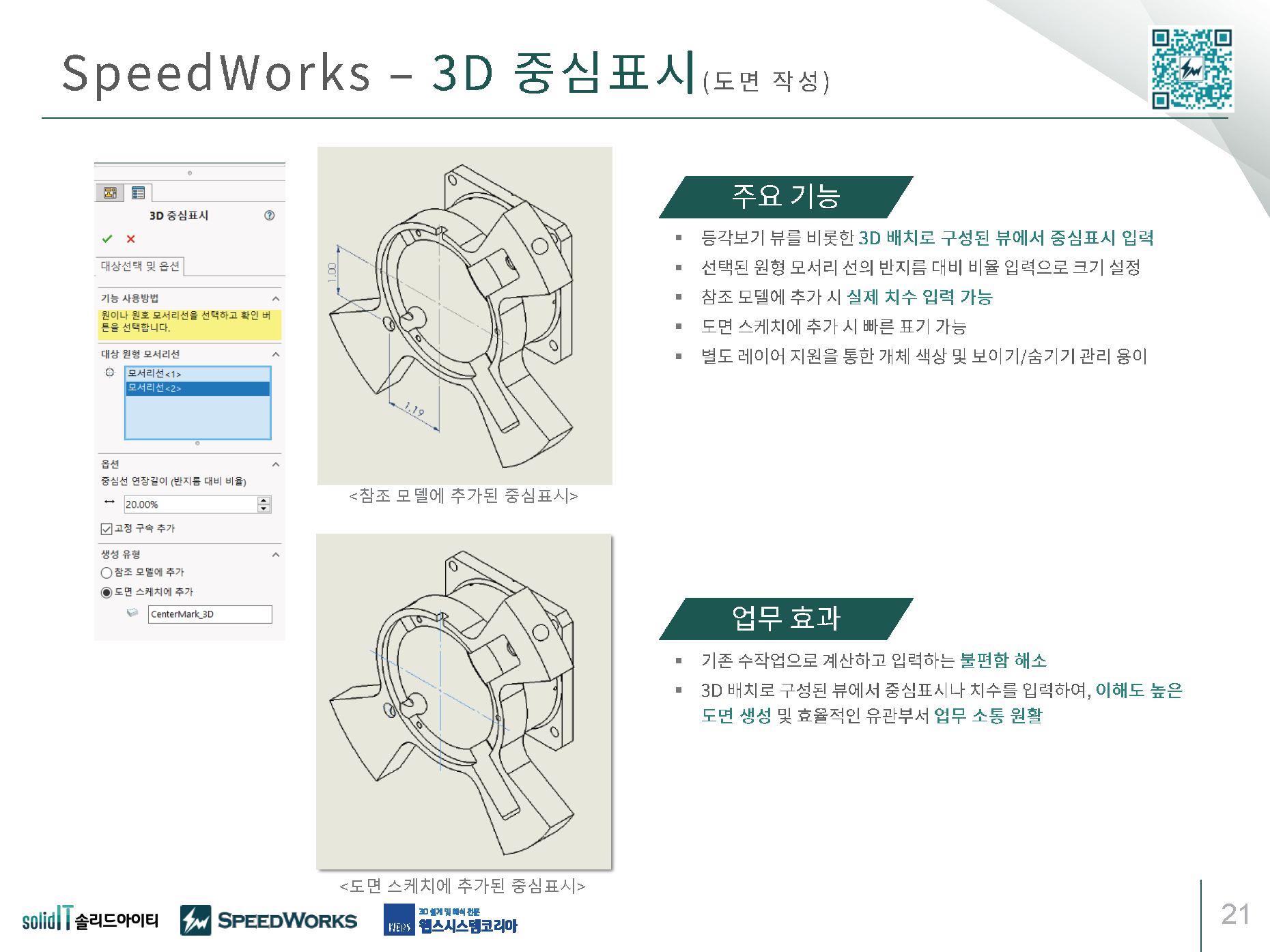This screenshot has height=952, width=1270.
Task: Click the 1.19 dimension in top drawing
Action: [414, 409]
